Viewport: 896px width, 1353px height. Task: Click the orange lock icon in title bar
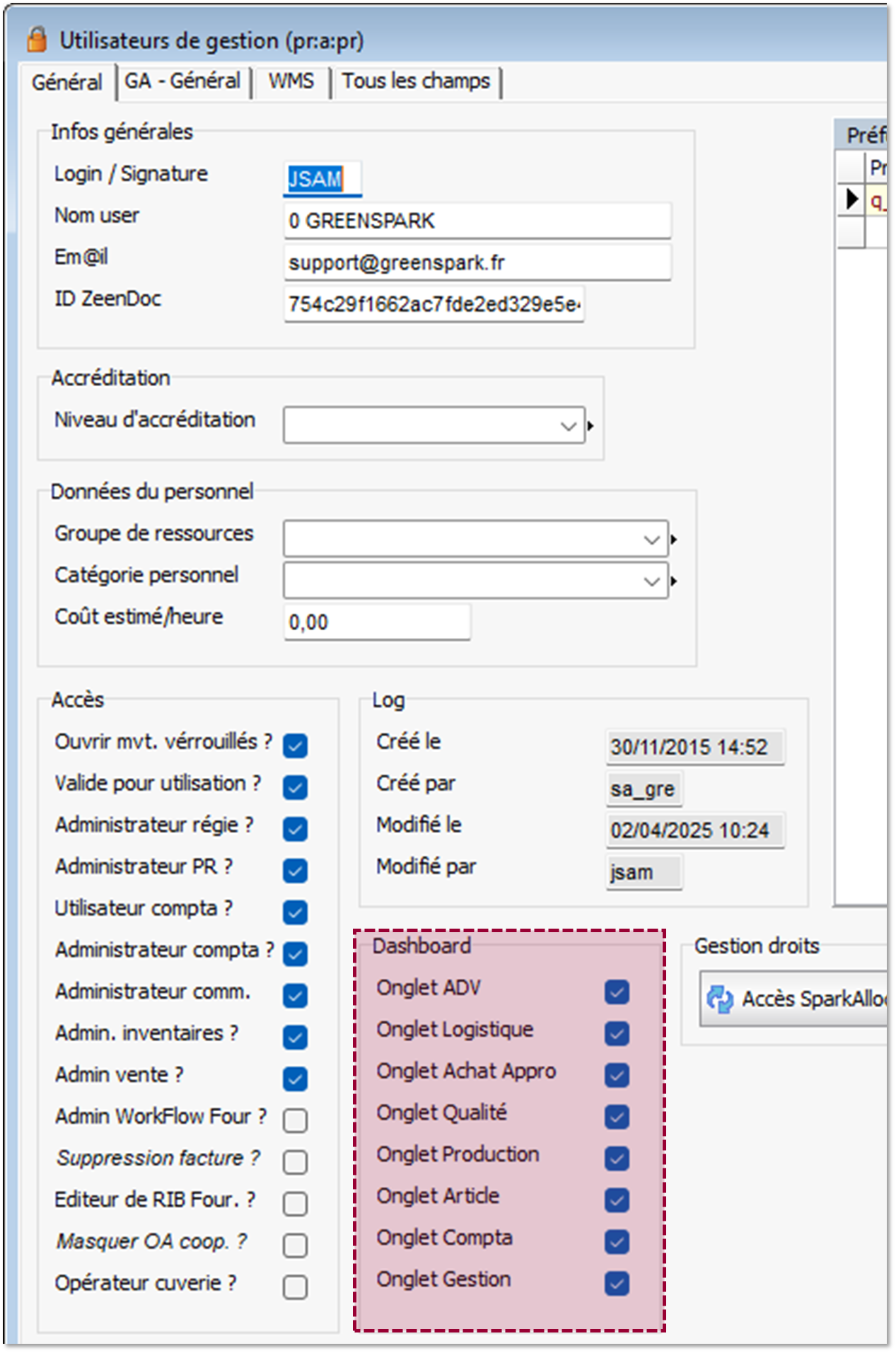click(37, 40)
